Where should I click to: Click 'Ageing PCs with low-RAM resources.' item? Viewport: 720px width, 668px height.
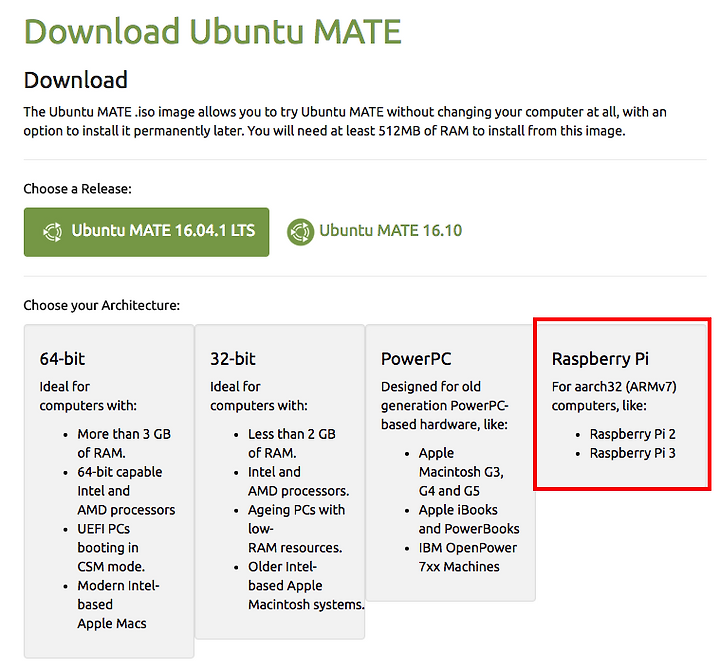click(297, 529)
